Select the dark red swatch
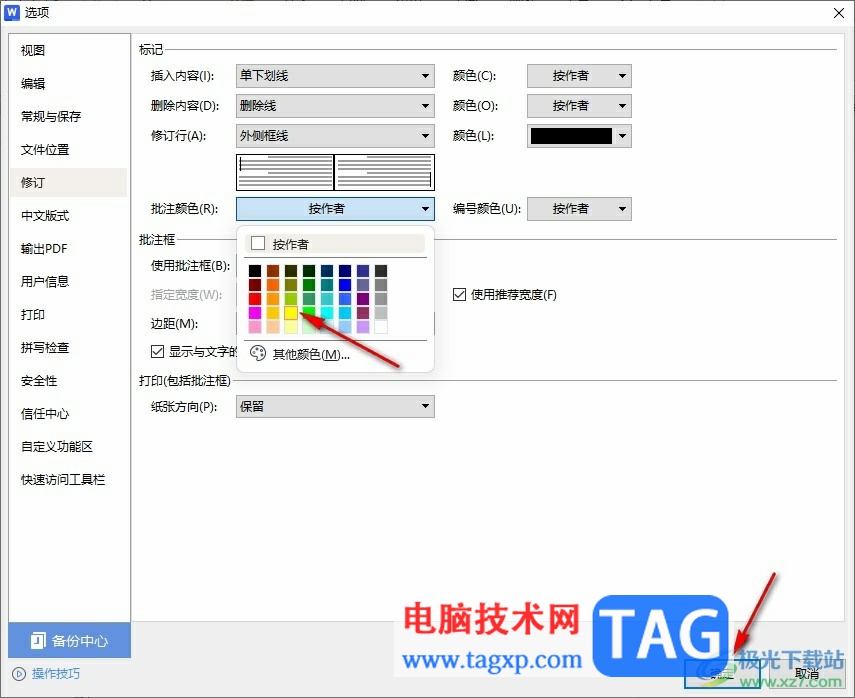The image size is (855, 698). click(x=255, y=285)
